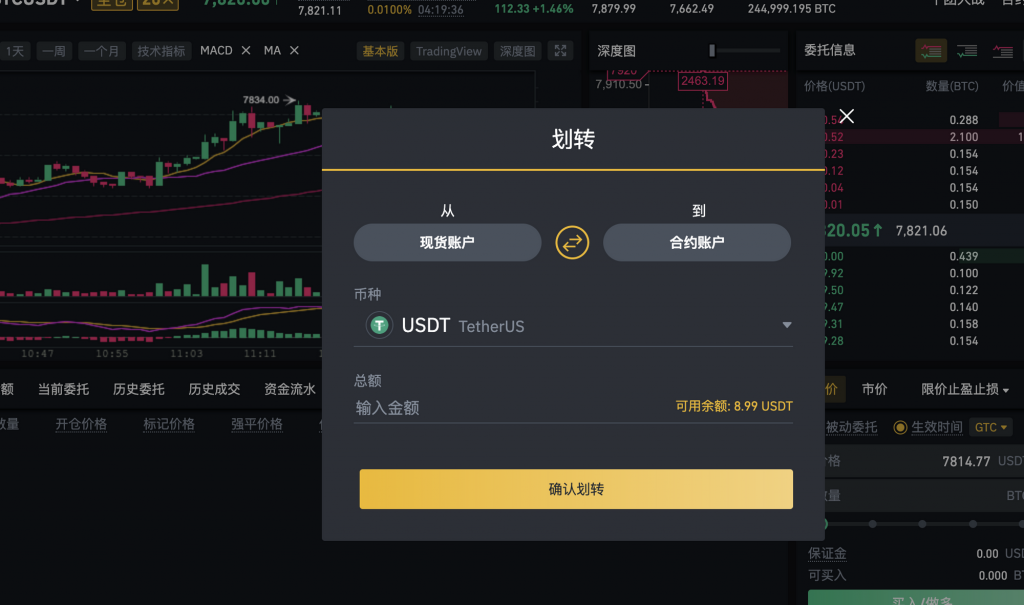Click the 输入金额 amount input field
Screen dimensions: 1024x605
pyautogui.click(x=450, y=407)
